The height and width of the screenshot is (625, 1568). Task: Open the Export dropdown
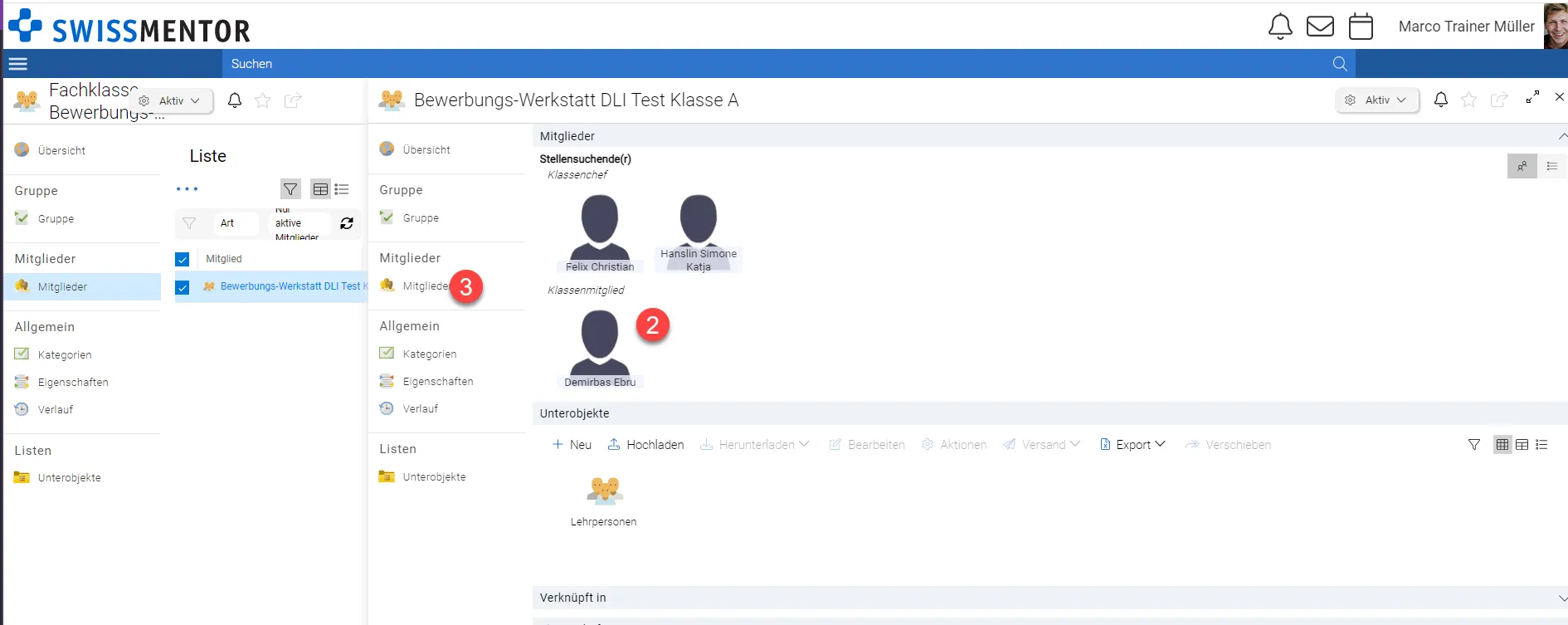(1132, 445)
